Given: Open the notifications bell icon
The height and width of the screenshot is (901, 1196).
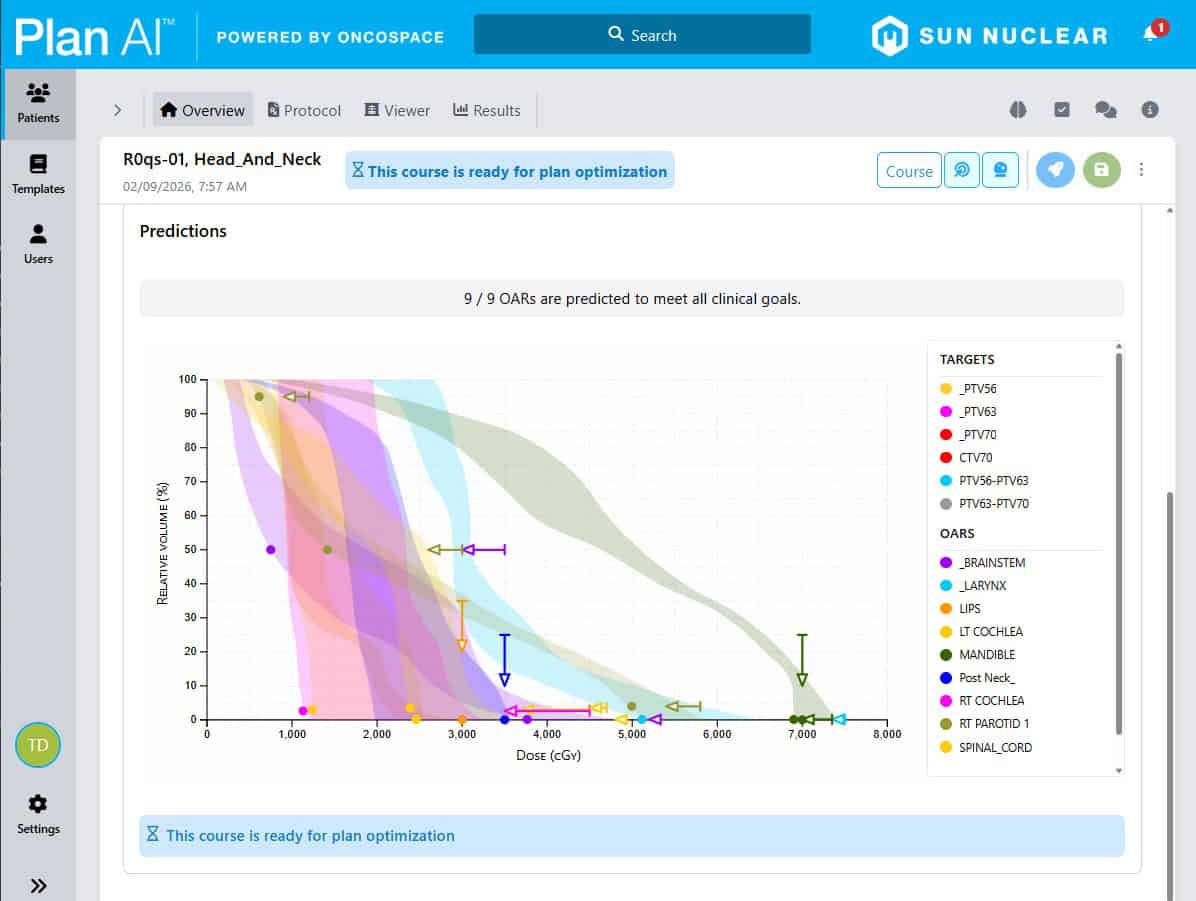Looking at the screenshot, I should [x=1150, y=34].
